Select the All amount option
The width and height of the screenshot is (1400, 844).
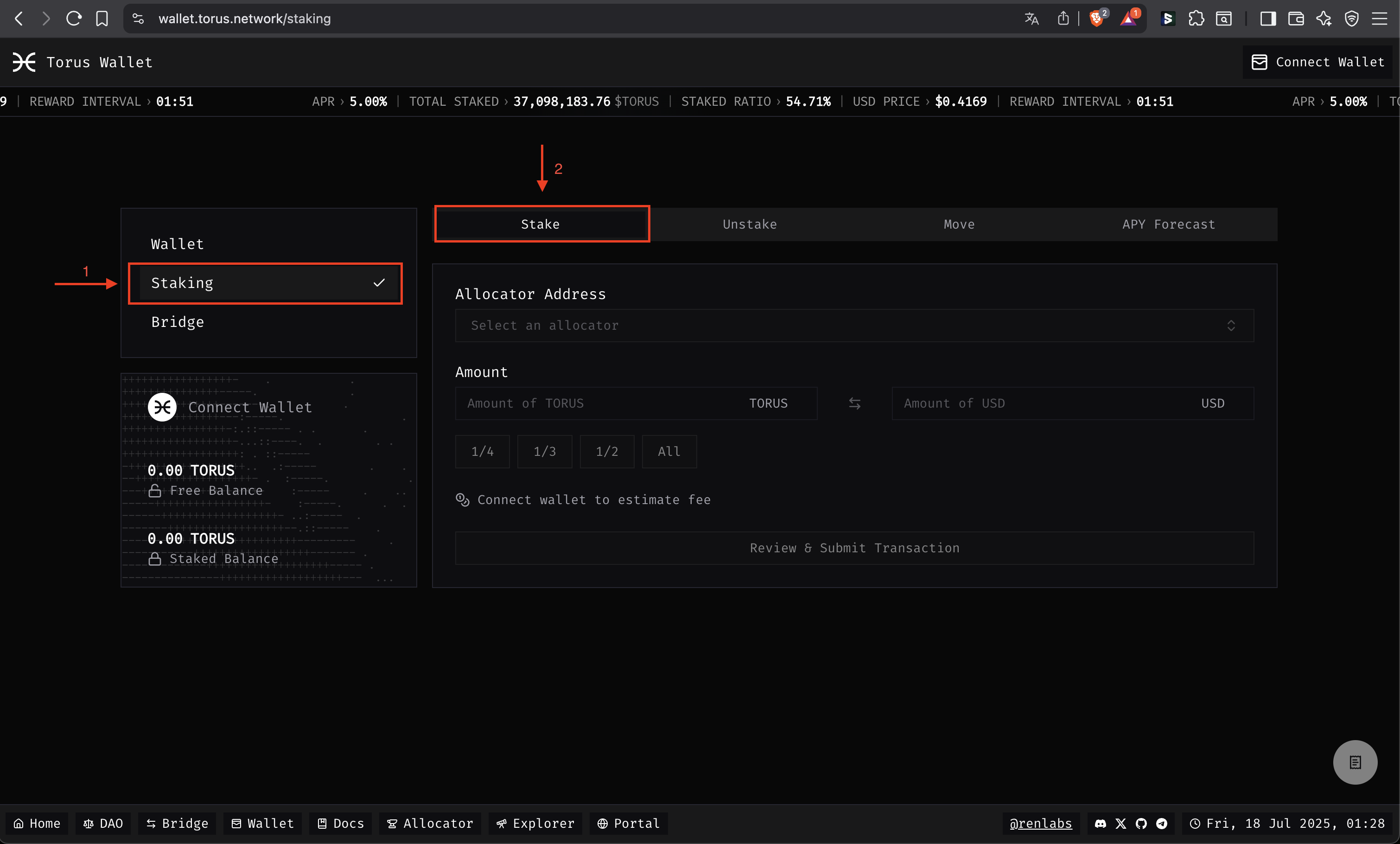click(669, 451)
